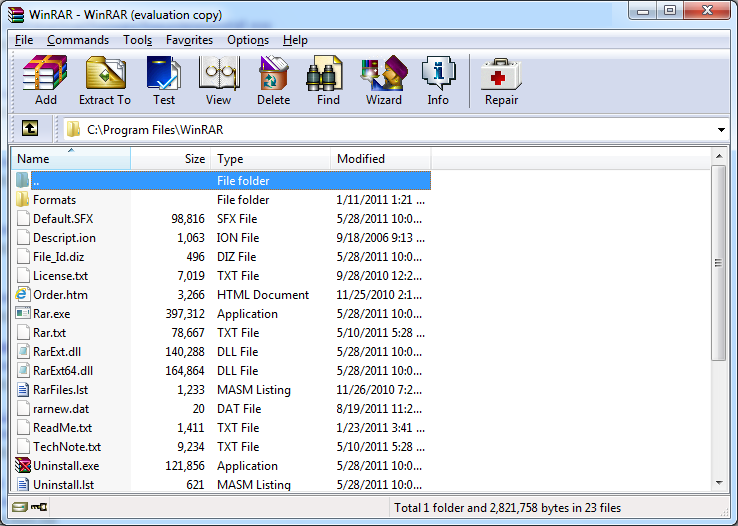Launch the Wizard tool icon
The image size is (738, 526).
click(384, 73)
